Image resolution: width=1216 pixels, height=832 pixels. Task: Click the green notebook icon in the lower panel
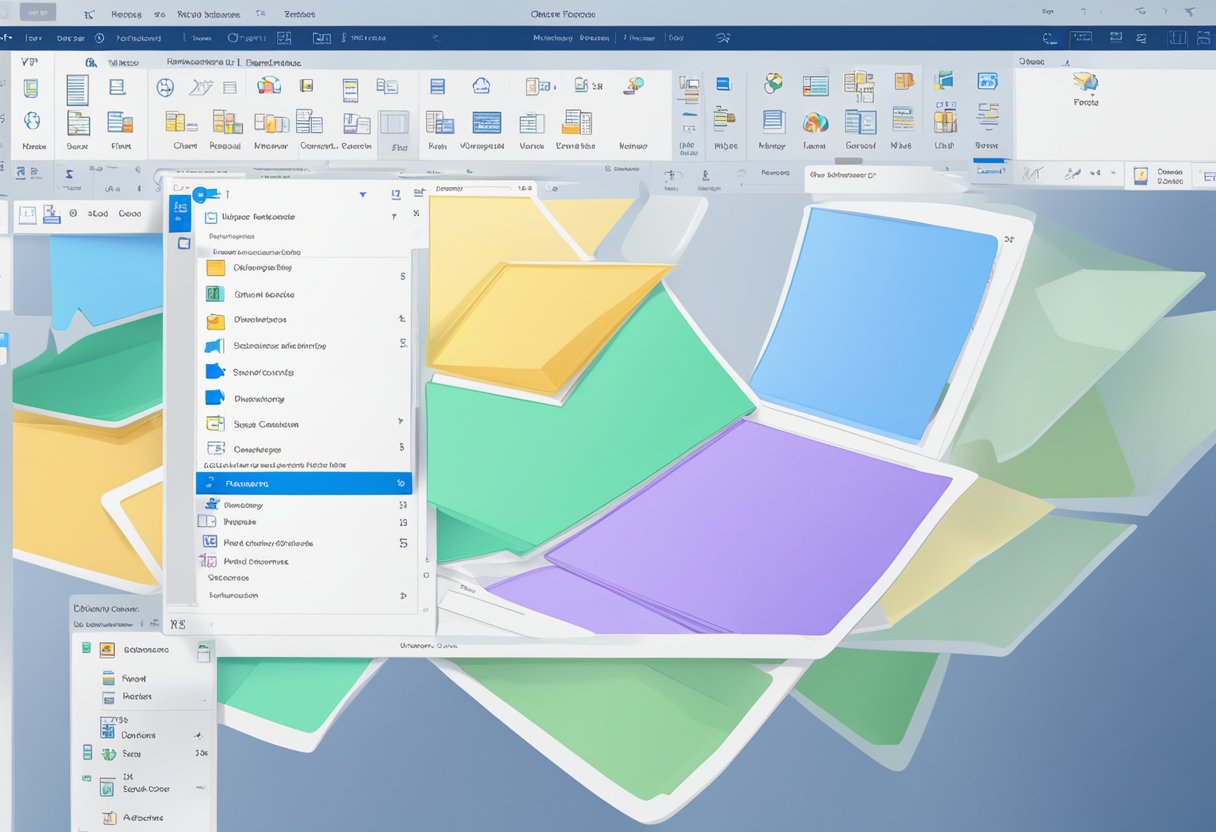[88, 647]
